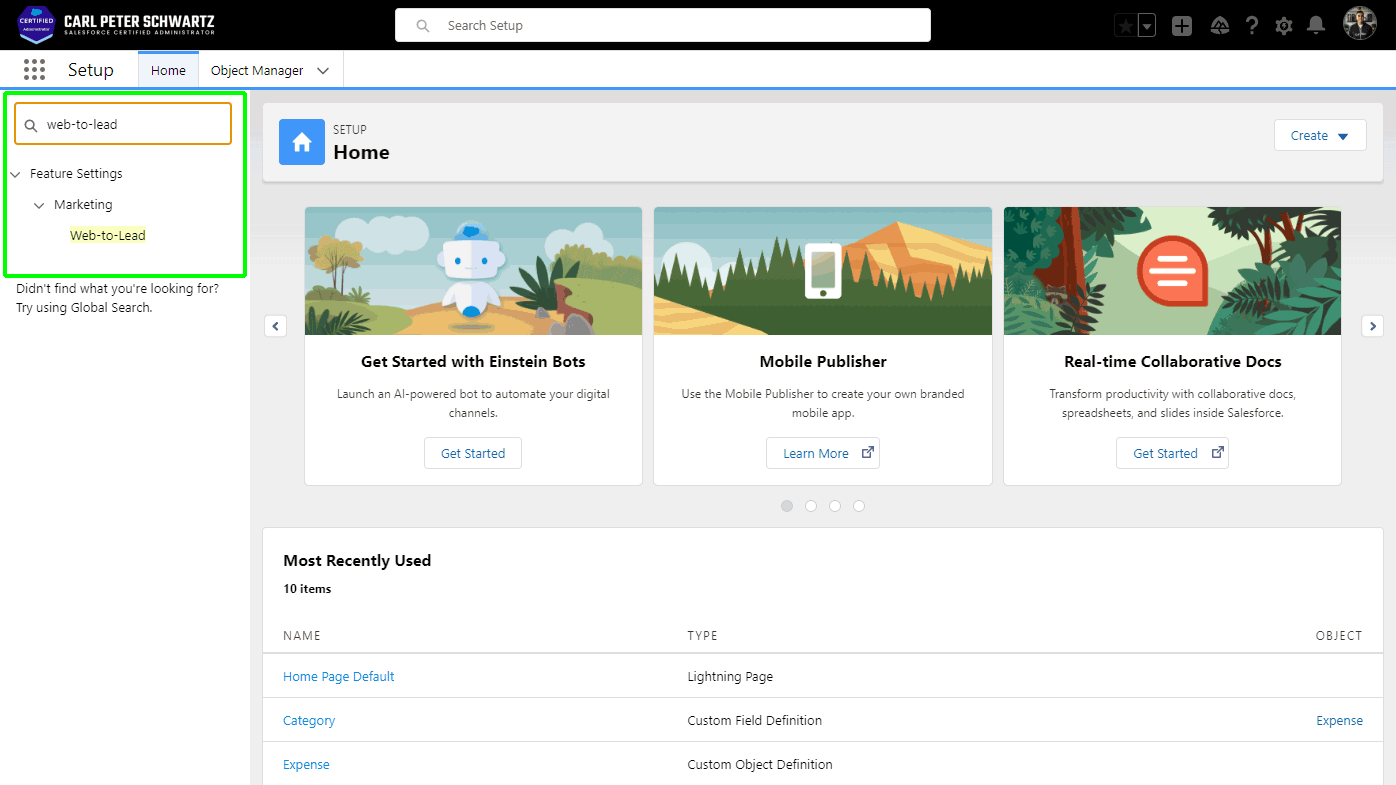Click the "Launch an AI-powered bot" description
The height and width of the screenshot is (785, 1396).
[x=473, y=403]
